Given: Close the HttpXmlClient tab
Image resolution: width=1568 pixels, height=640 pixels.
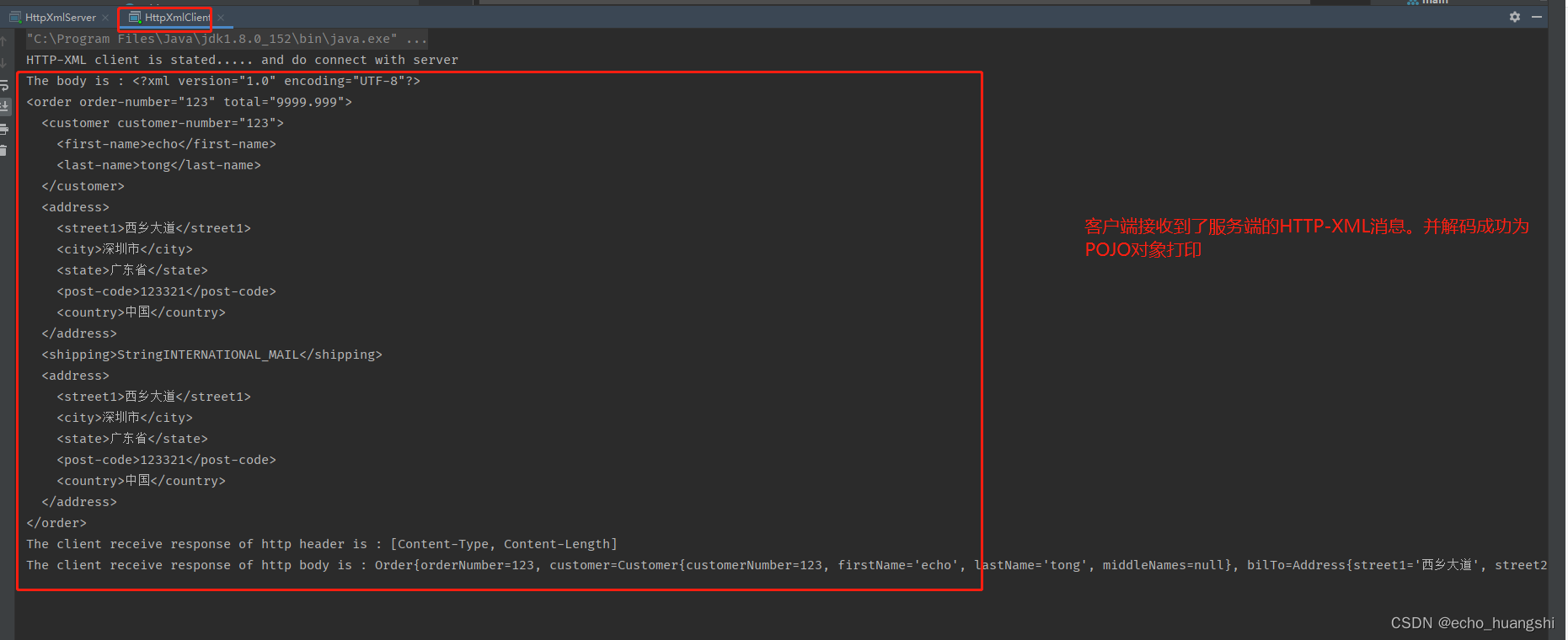Looking at the screenshot, I should [x=221, y=18].
